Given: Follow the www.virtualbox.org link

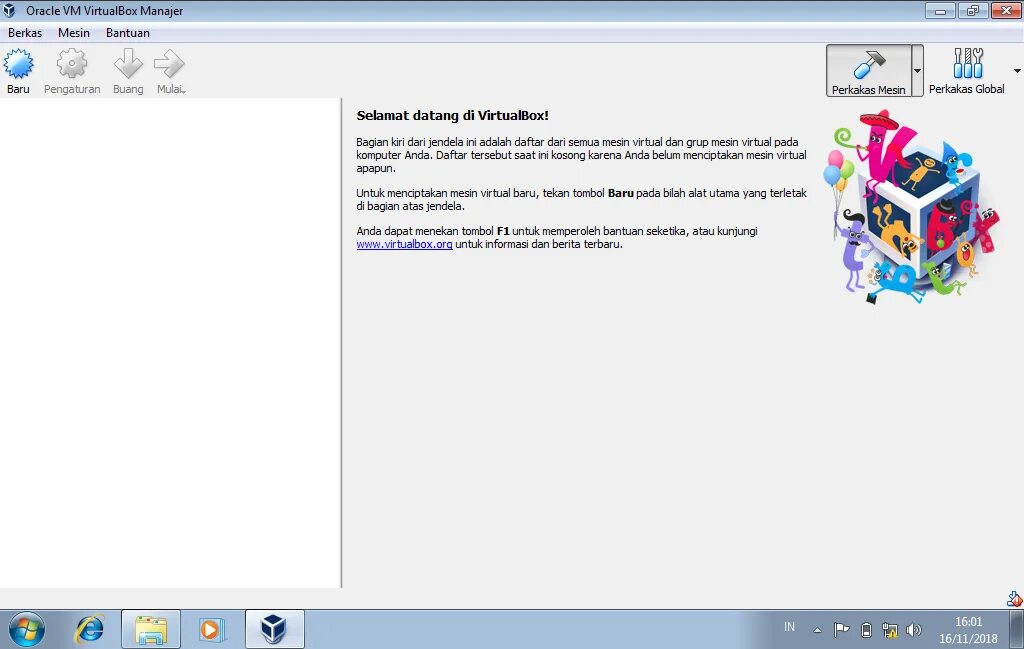Looking at the screenshot, I should (x=404, y=244).
